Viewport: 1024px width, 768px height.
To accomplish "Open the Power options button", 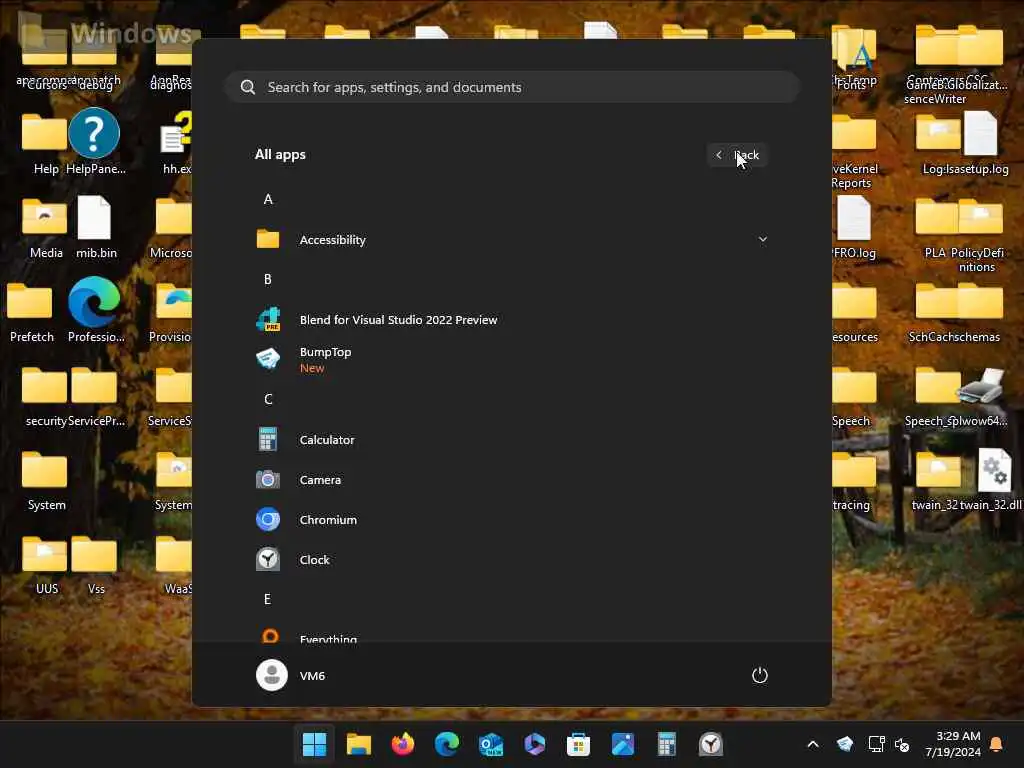I will coord(759,675).
